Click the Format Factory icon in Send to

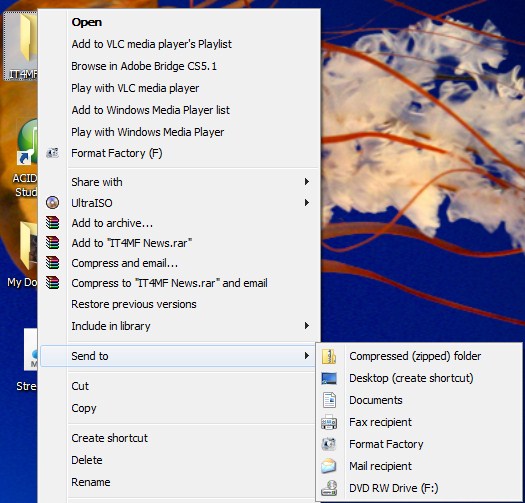[329, 444]
